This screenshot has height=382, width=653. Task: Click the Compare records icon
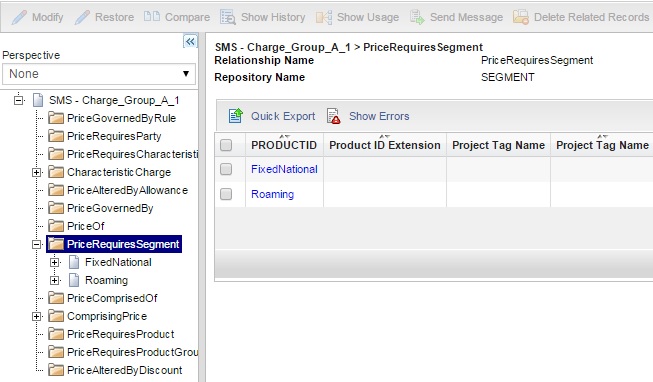coord(152,17)
